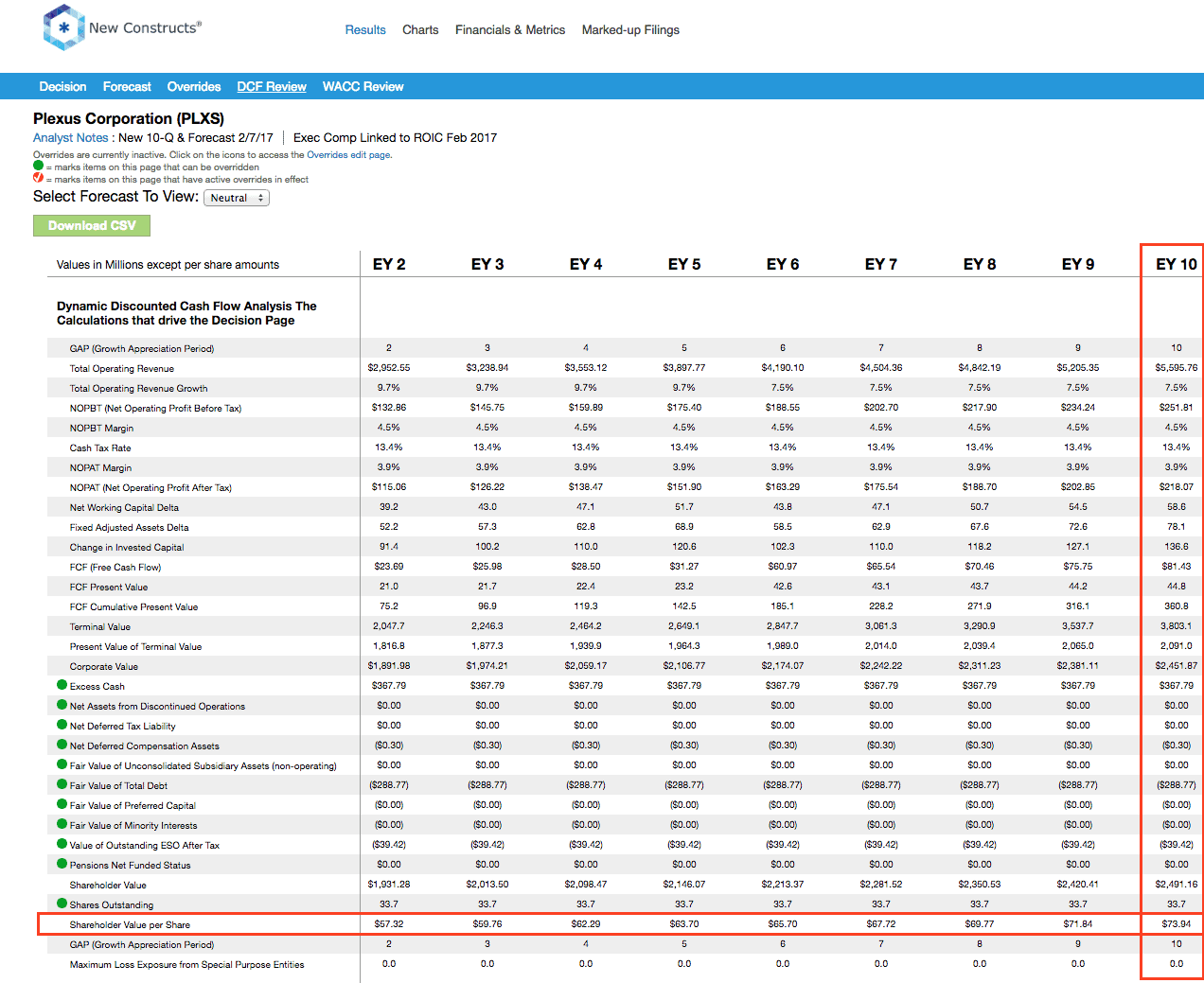The width and height of the screenshot is (1204, 983).
Task: Click override icon for Net Deferred Tax Liability
Action: tap(62, 725)
